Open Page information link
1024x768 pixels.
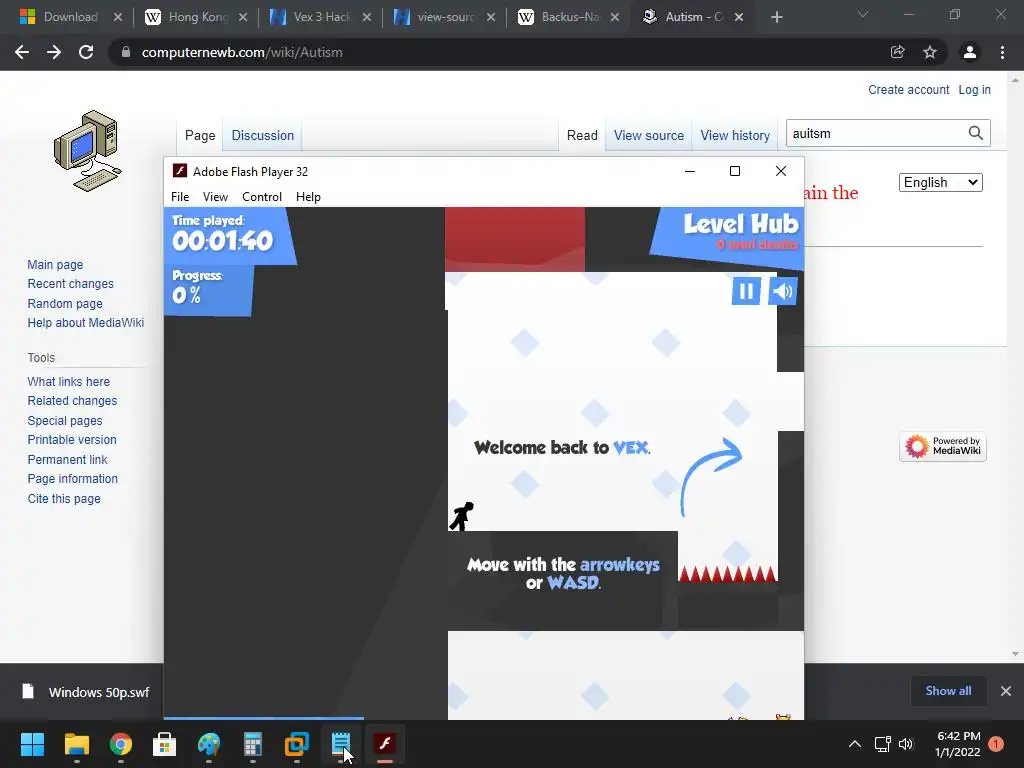click(x=72, y=479)
